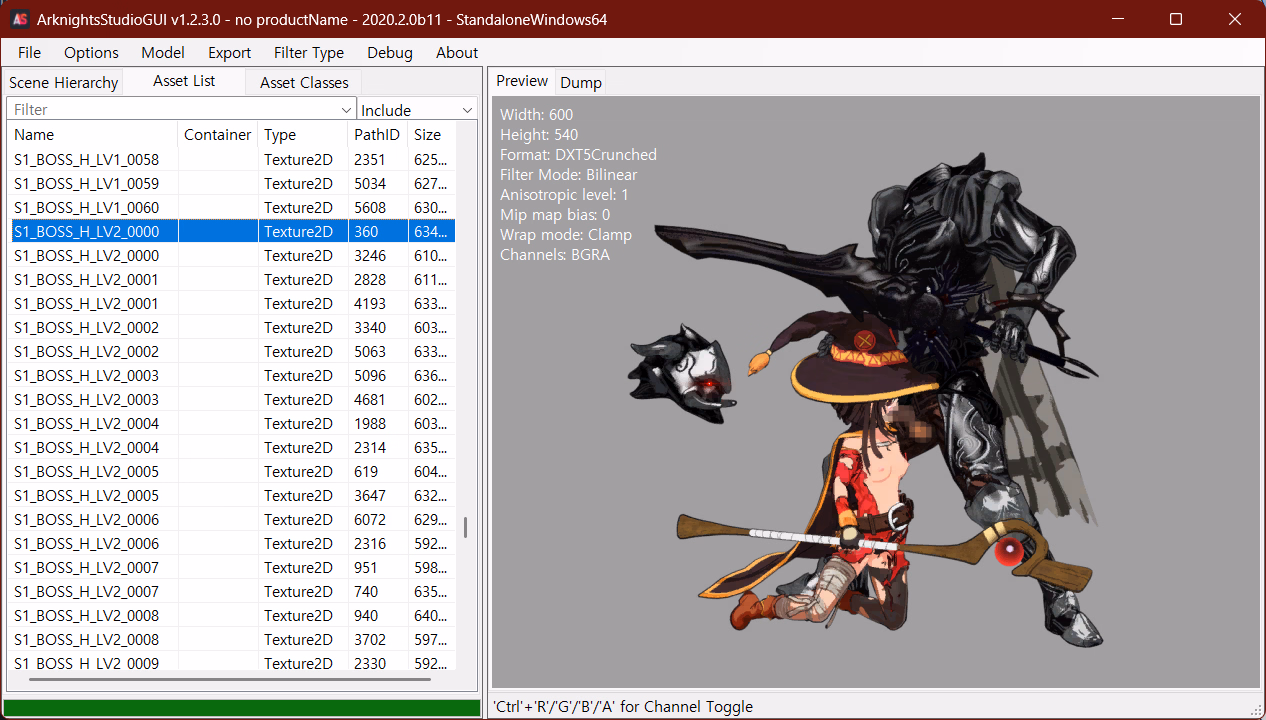Click the 'Width: 600' preview info text

coord(537,115)
